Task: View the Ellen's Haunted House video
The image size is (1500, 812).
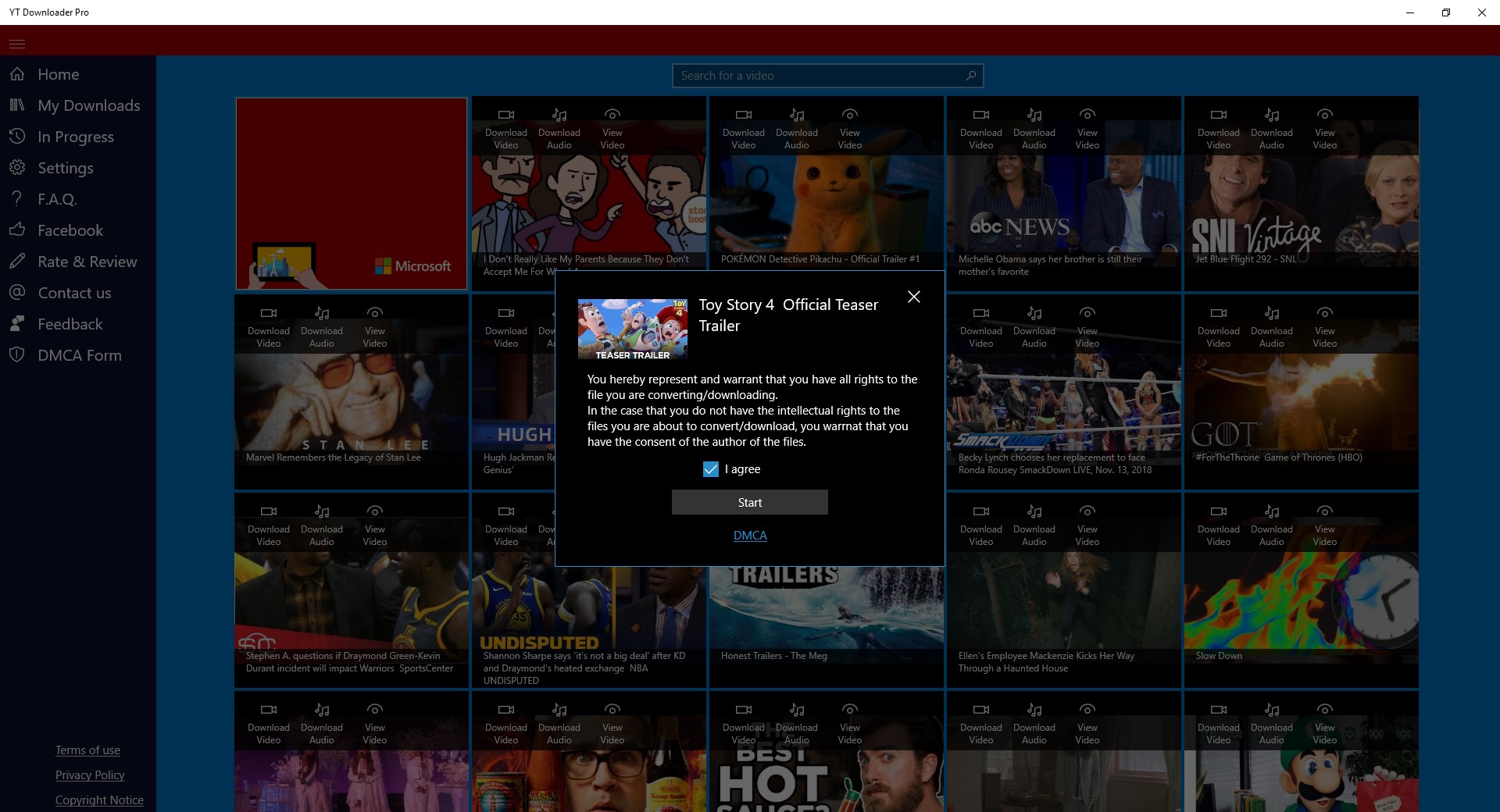Action: point(1087,525)
